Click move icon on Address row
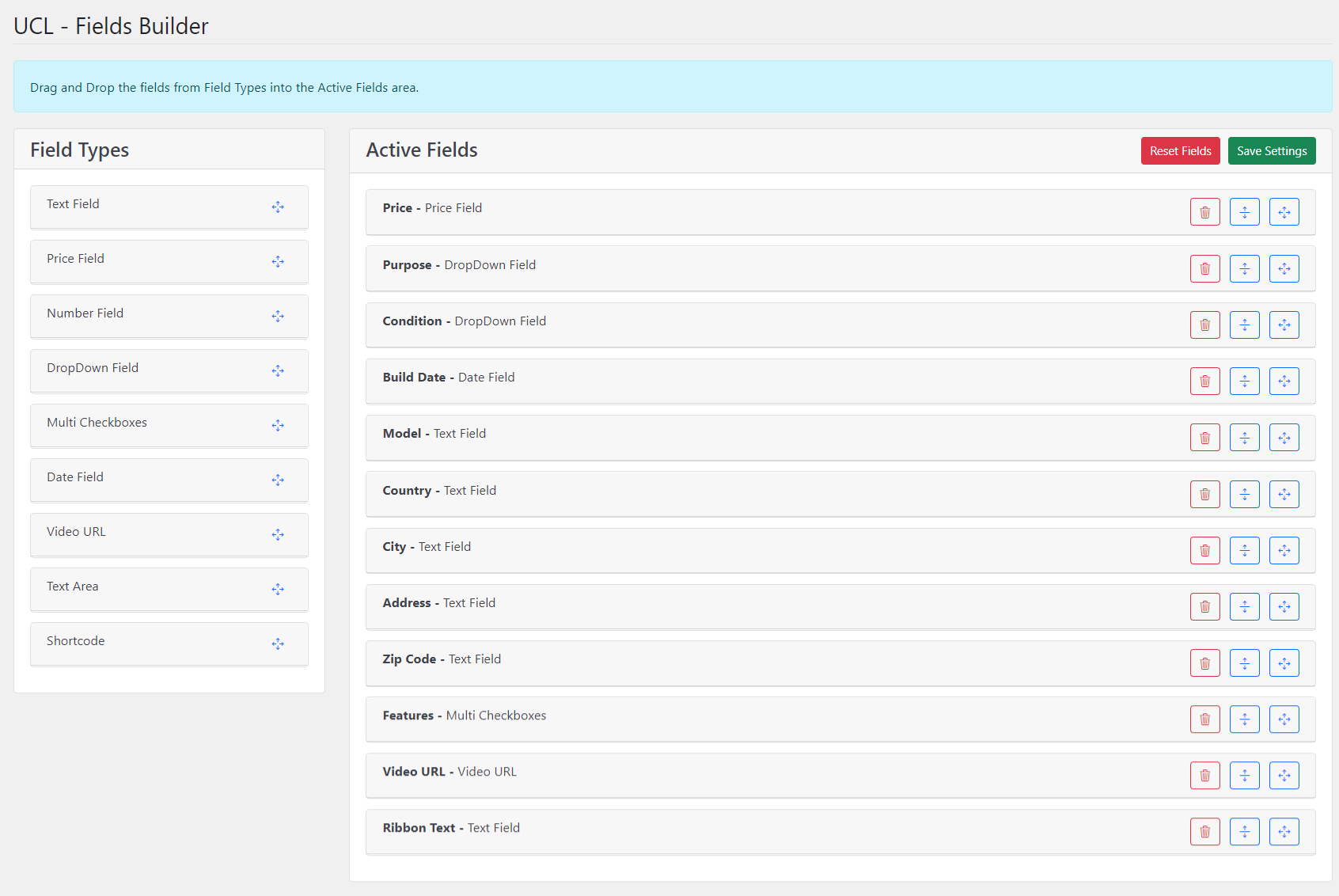The height and width of the screenshot is (896, 1339). 1284,606
